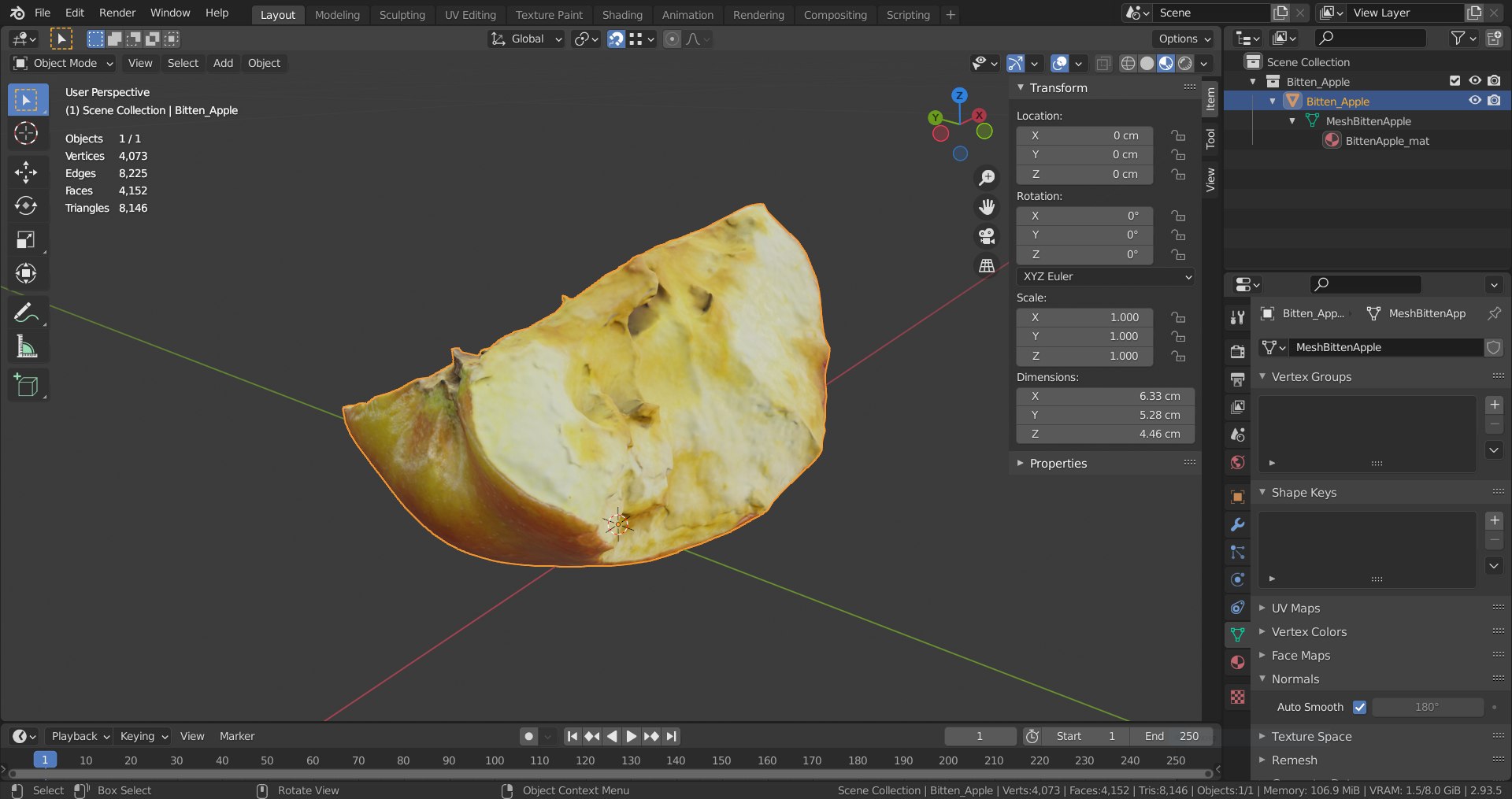Disable render camera icon for Bitten_Apple object
This screenshot has height=799, width=1512.
[1494, 101]
